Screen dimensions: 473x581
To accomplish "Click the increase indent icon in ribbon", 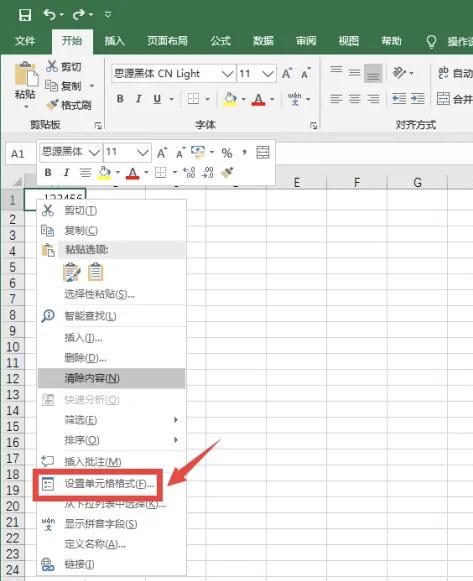I will 418,99.
